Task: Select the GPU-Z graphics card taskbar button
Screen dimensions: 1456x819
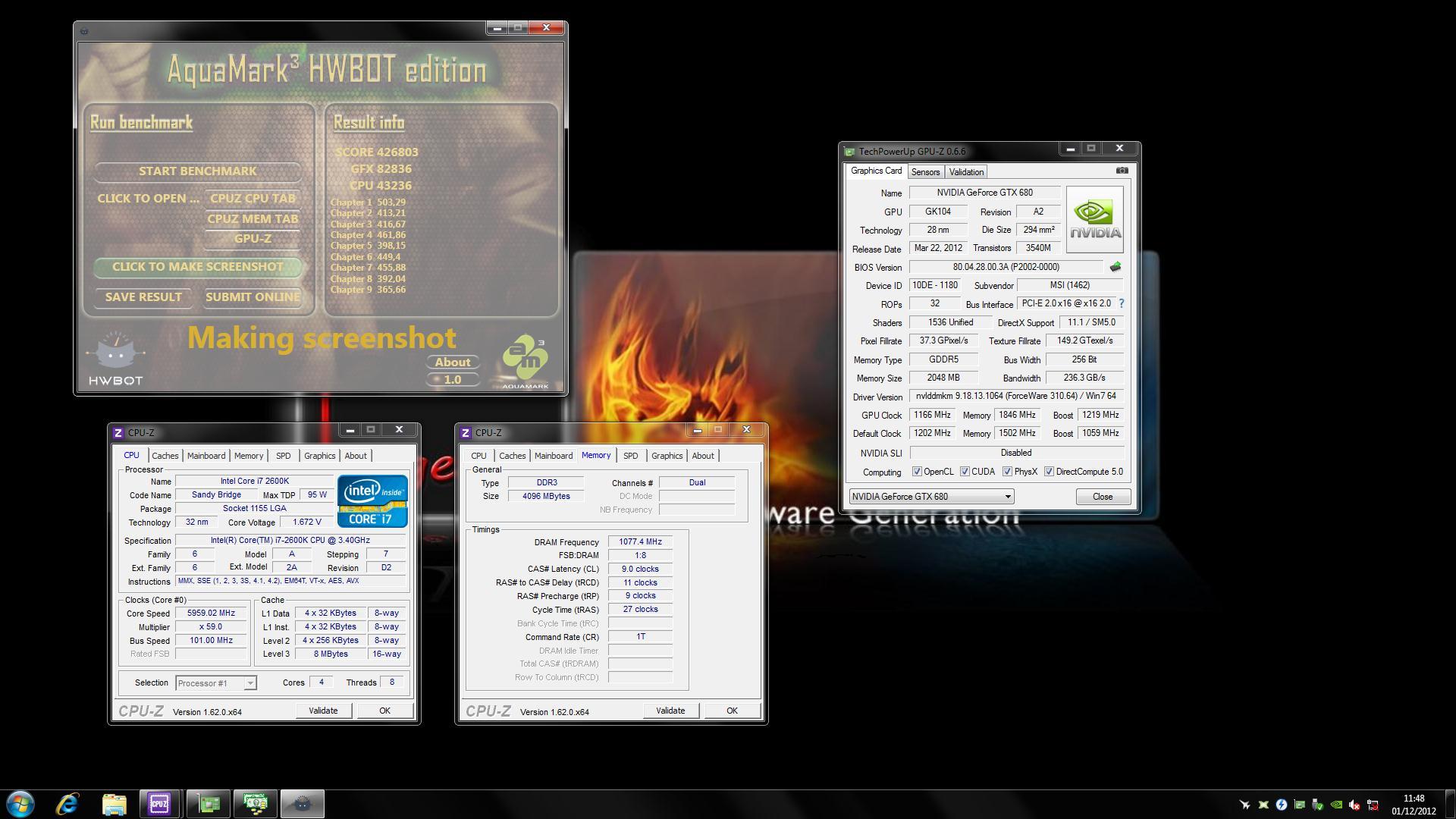Action: coord(209,804)
